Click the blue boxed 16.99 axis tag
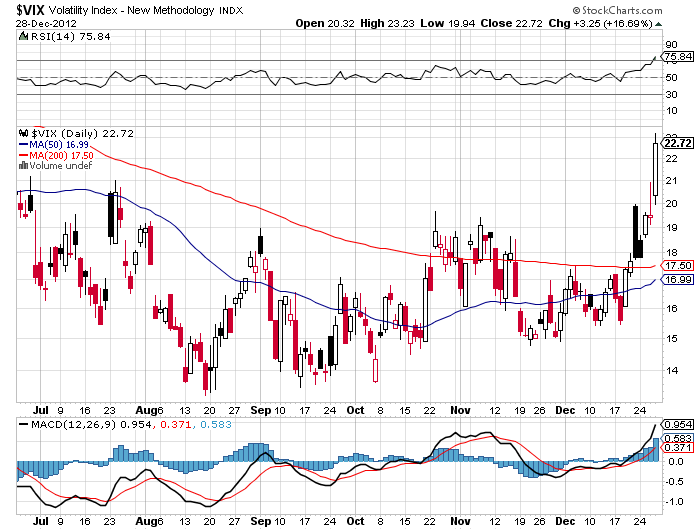Viewport: 700px width, 530px height. point(678,280)
